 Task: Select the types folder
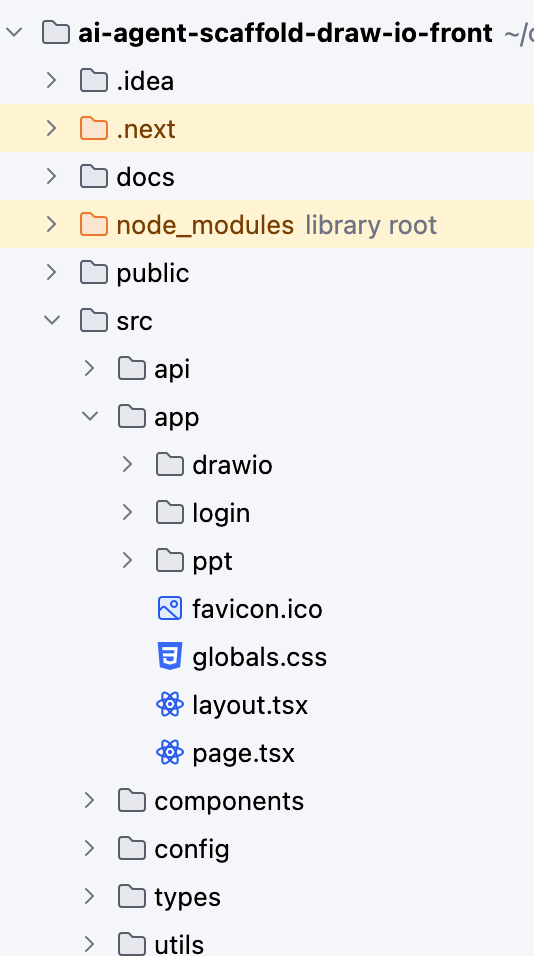click(x=267, y=897)
